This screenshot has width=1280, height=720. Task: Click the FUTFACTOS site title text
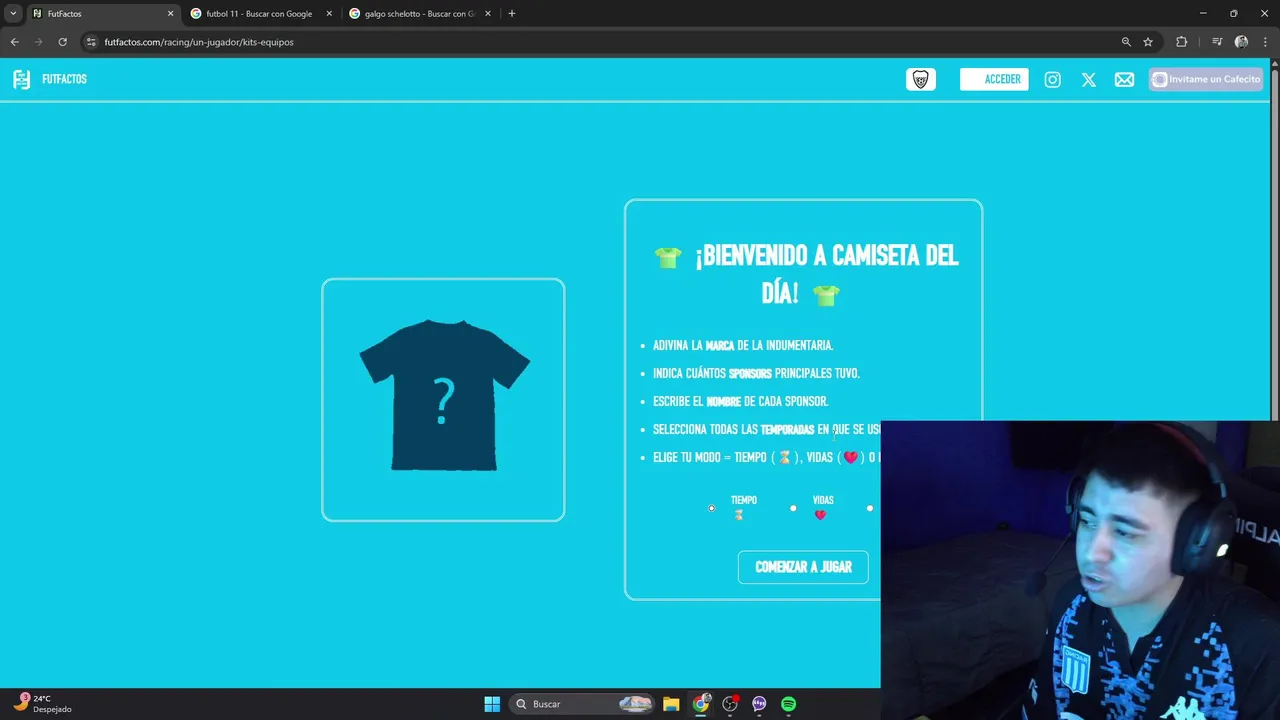point(64,79)
